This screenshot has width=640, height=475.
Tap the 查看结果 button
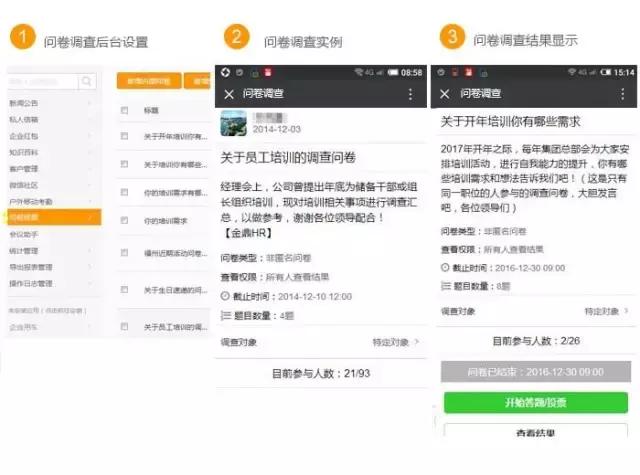click(x=536, y=431)
